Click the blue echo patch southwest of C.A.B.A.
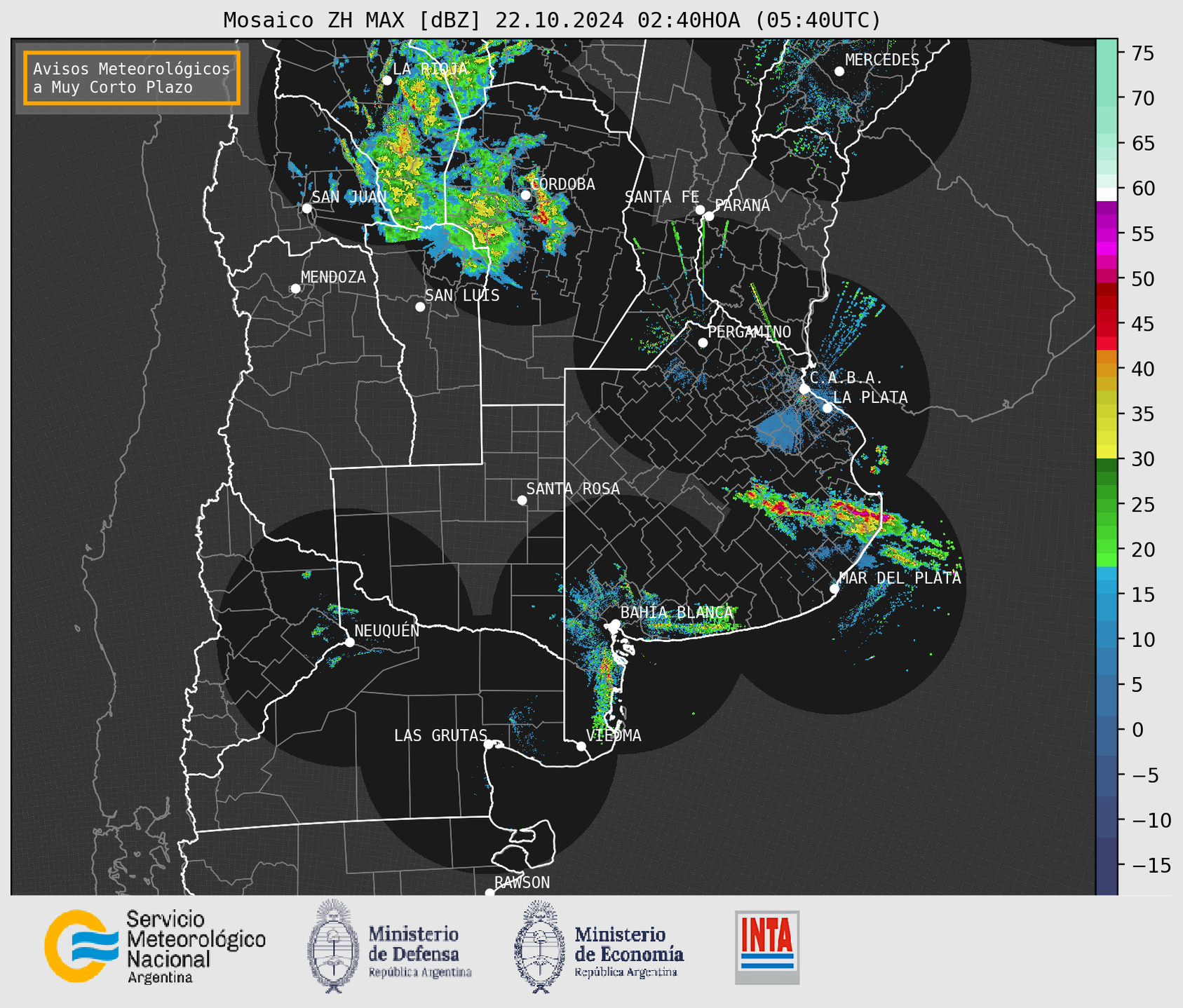Image resolution: width=1183 pixels, height=1008 pixels. click(781, 430)
